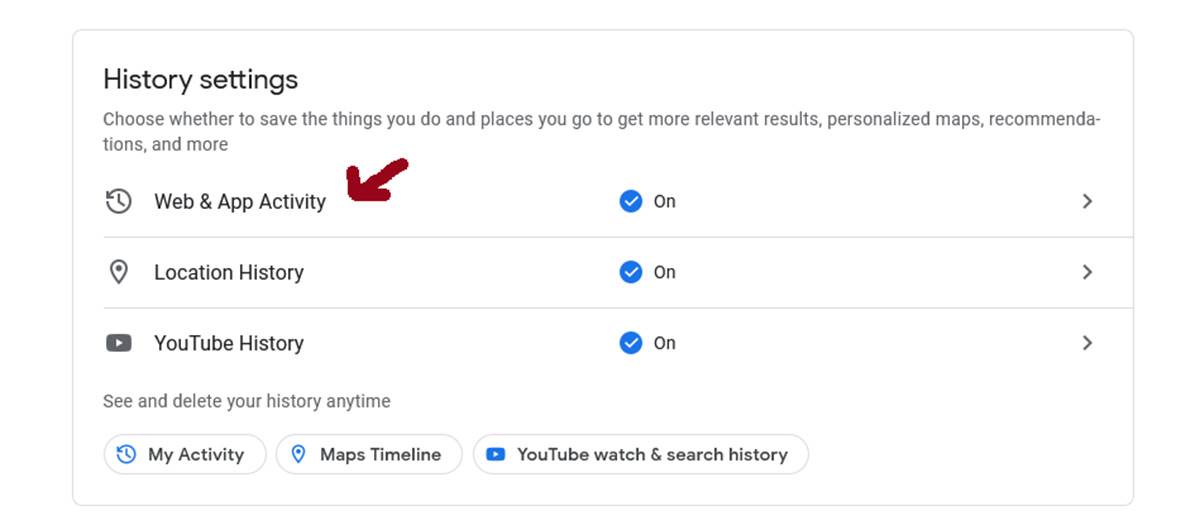Click the pin icon in Maps Timeline chip
Screen dimensions: 1200x525
coord(297,454)
